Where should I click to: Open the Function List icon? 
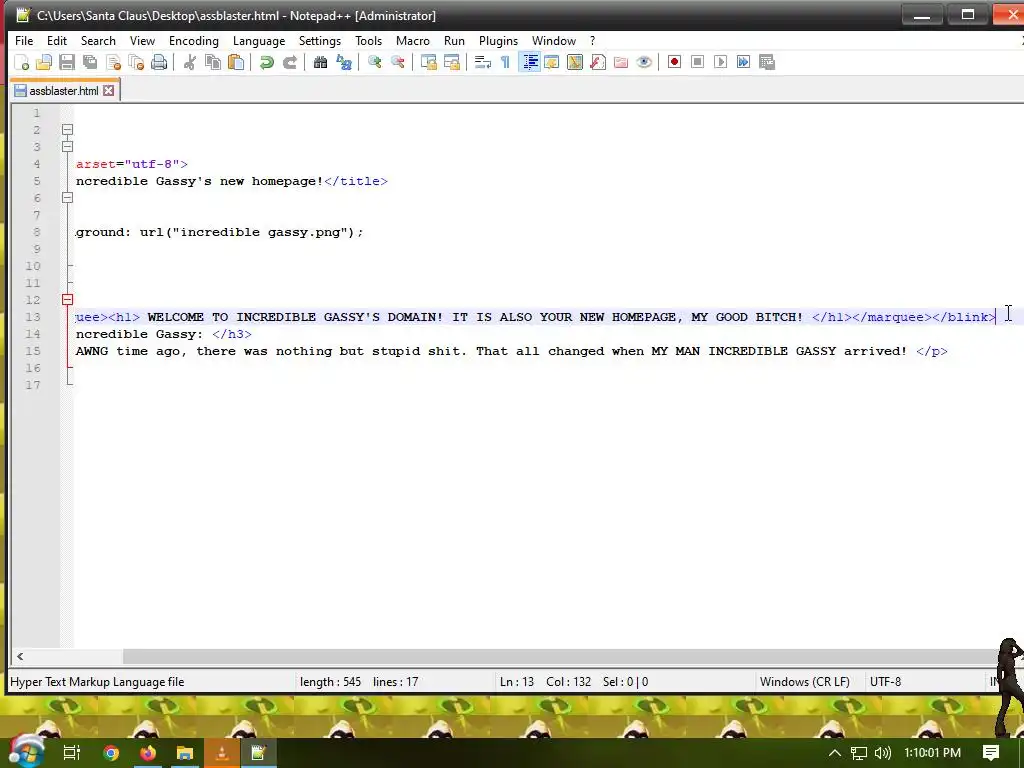[598, 62]
